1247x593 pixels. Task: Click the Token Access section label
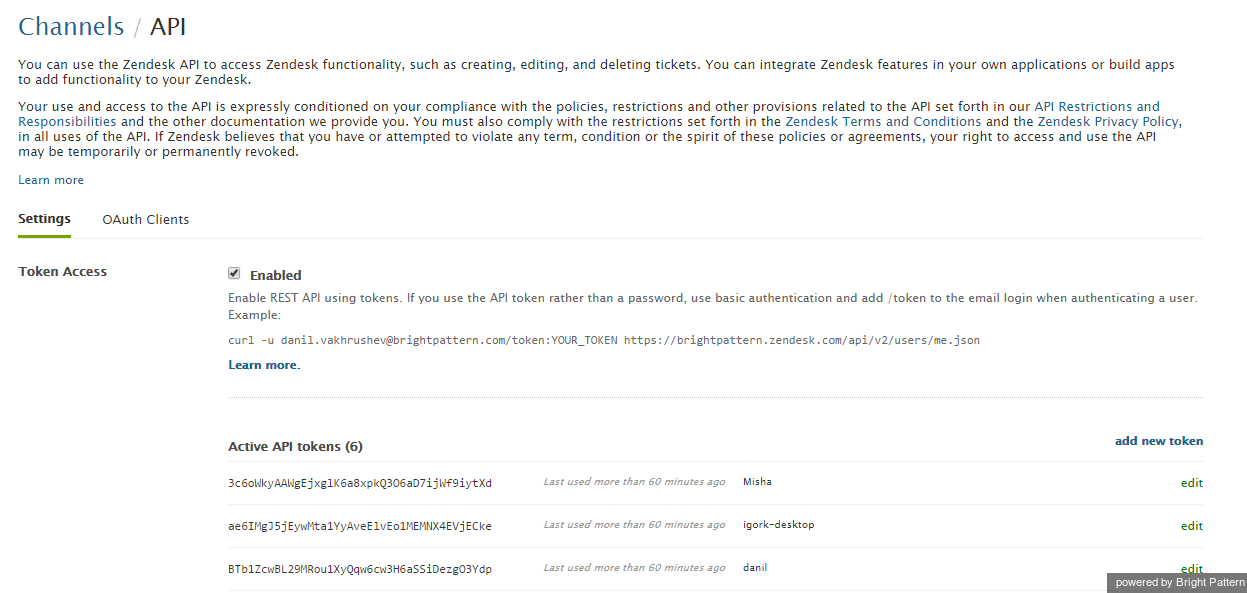pos(62,272)
